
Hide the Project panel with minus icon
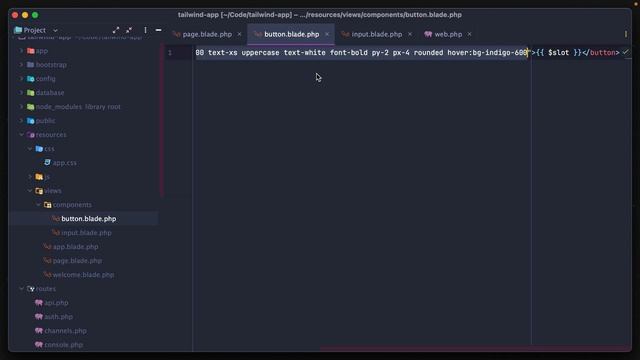158,30
